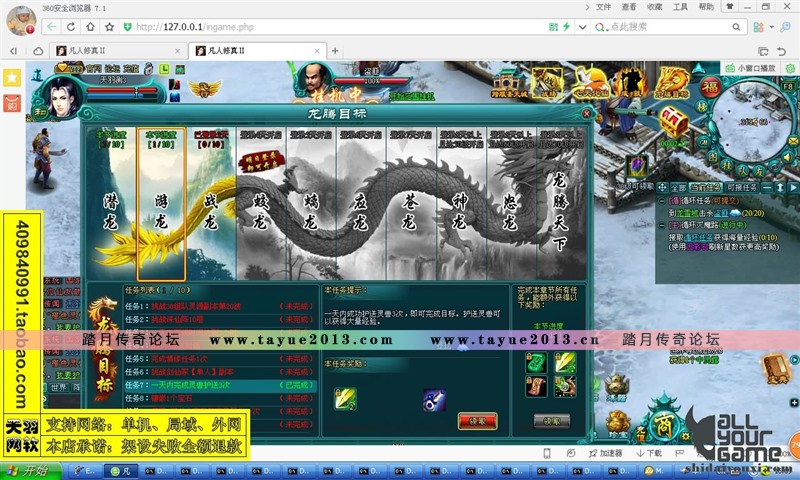Collapse the 循环灭魔路 quest entry
This screenshot has width=800, height=480.
pos(661,224)
